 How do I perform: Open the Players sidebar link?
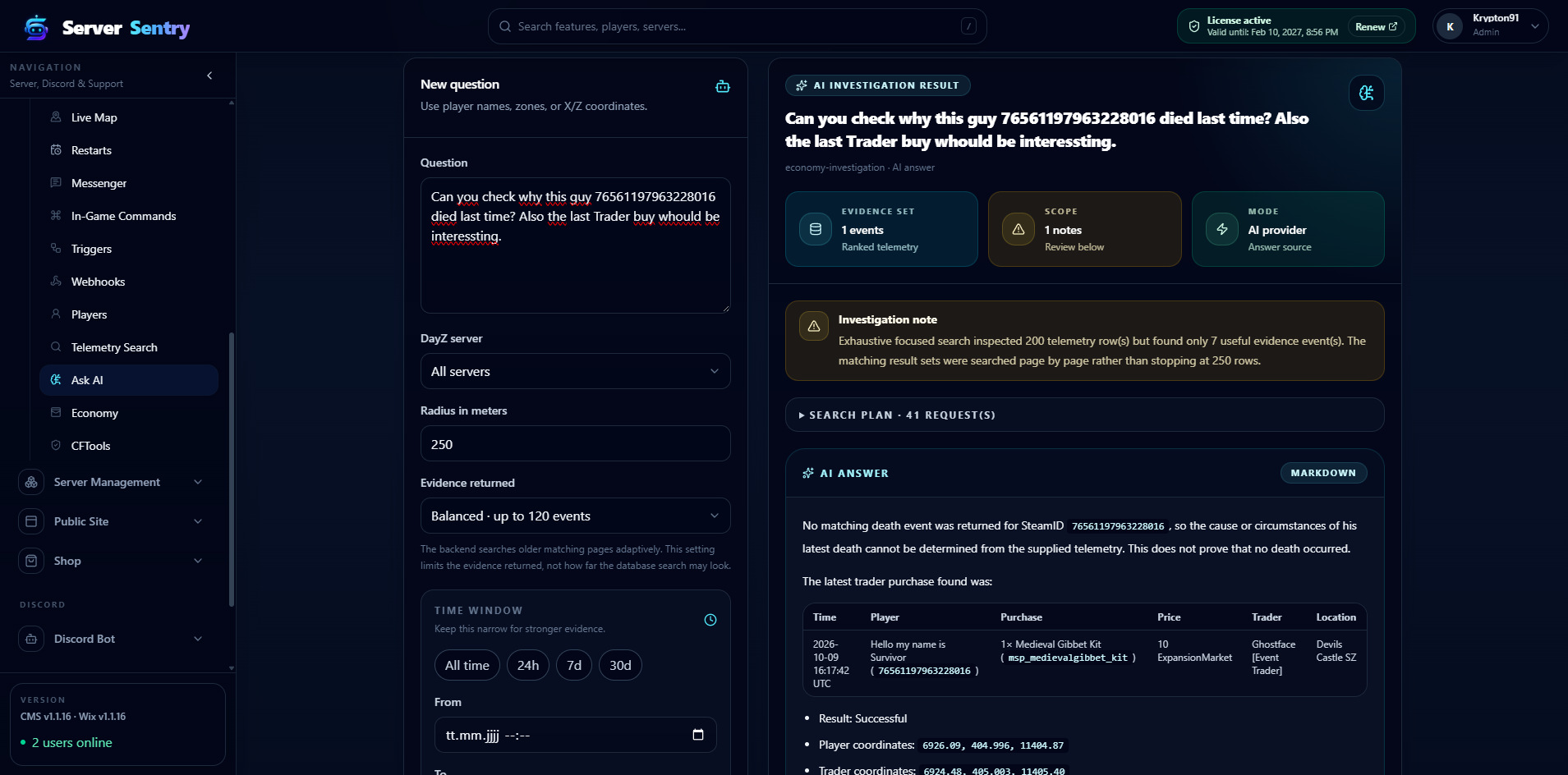pyautogui.click(x=129, y=314)
